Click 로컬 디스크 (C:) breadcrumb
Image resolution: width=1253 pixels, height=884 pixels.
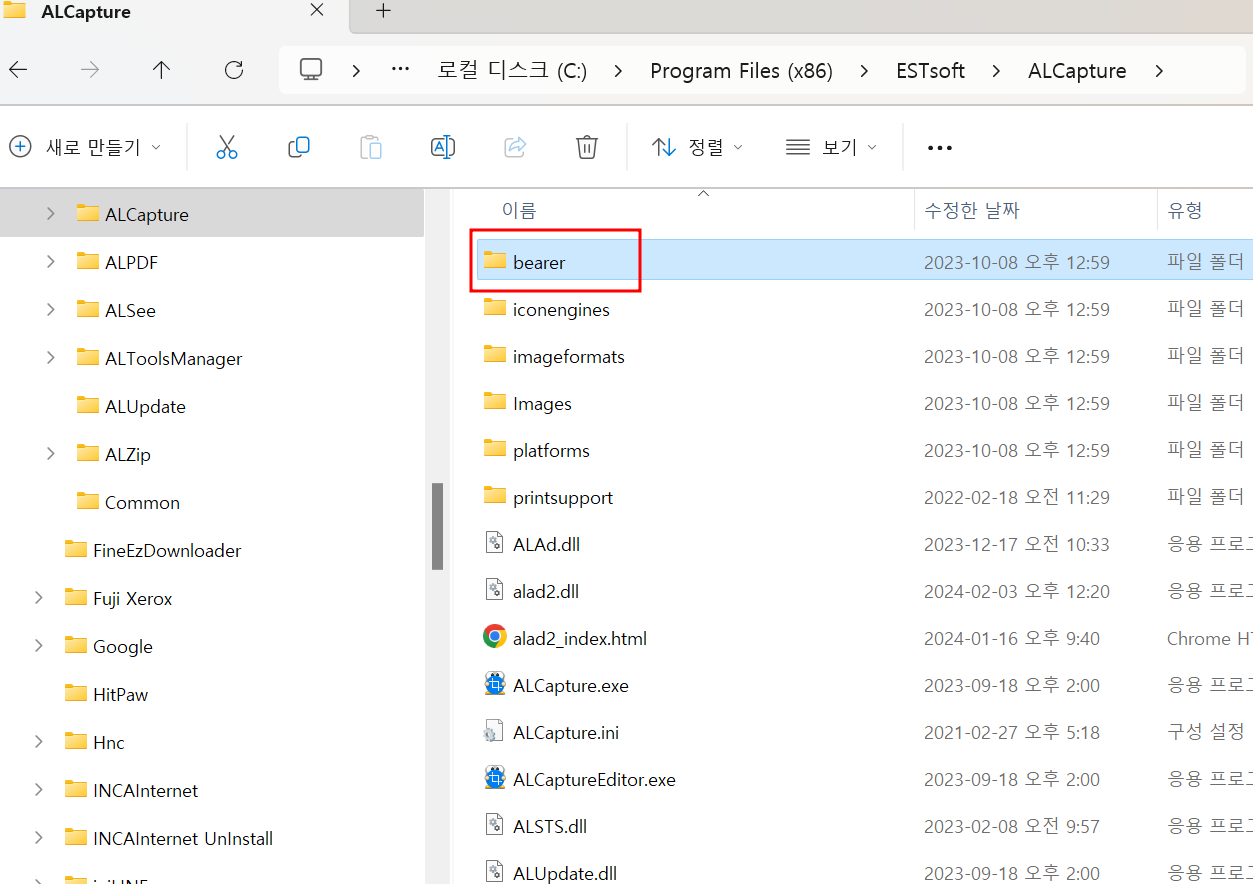pyautogui.click(x=512, y=71)
